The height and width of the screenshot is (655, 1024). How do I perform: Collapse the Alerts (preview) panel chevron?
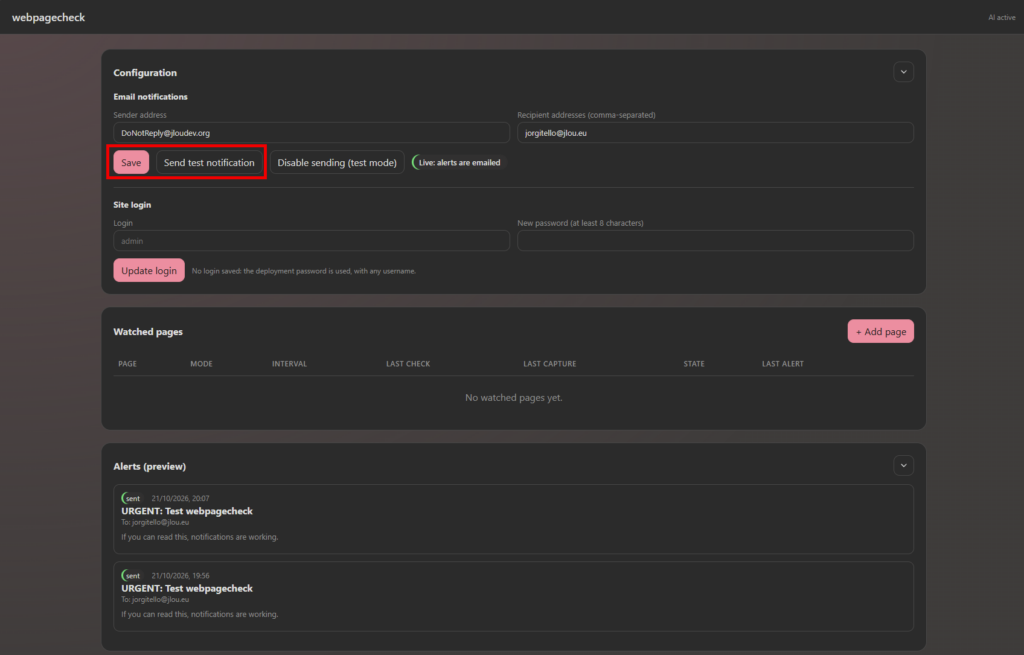(903, 466)
